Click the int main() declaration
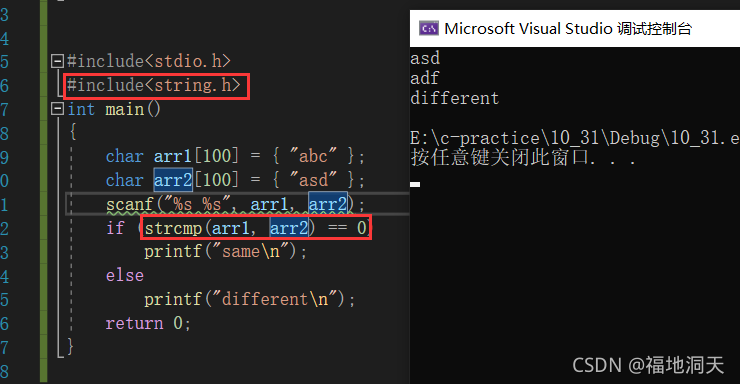The height and width of the screenshot is (384, 740). (114, 109)
